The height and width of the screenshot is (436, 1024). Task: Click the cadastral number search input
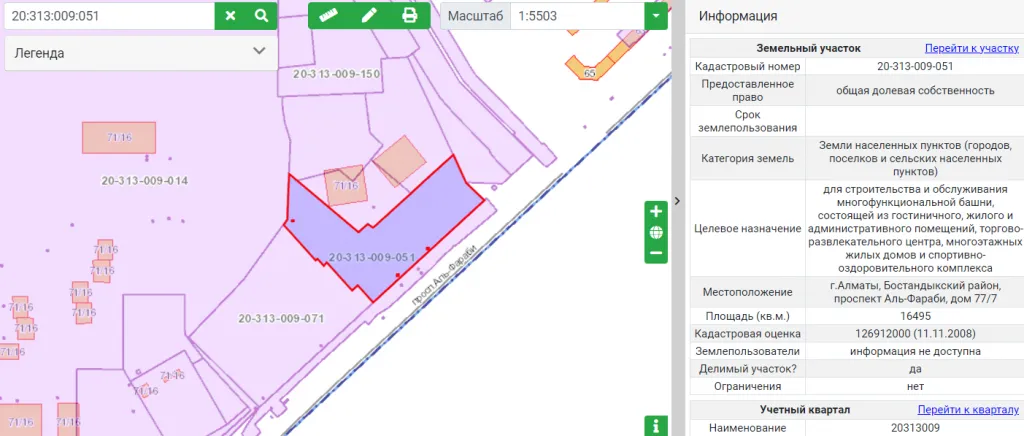point(108,16)
